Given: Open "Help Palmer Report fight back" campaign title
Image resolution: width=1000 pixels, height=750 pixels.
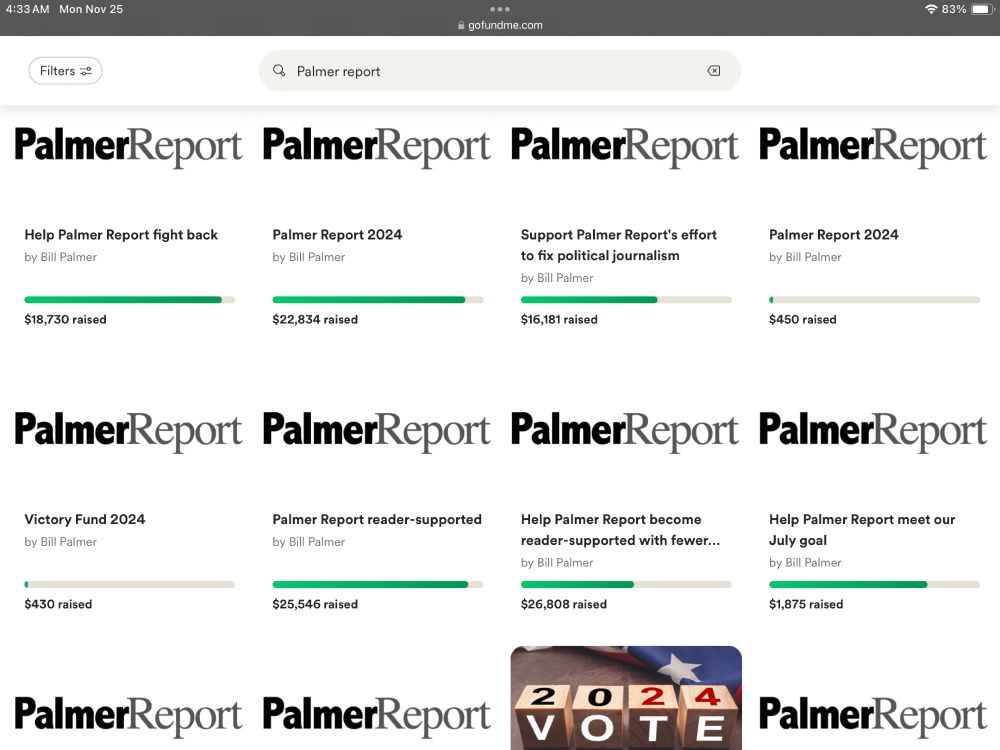Looking at the screenshot, I should (x=121, y=235).
